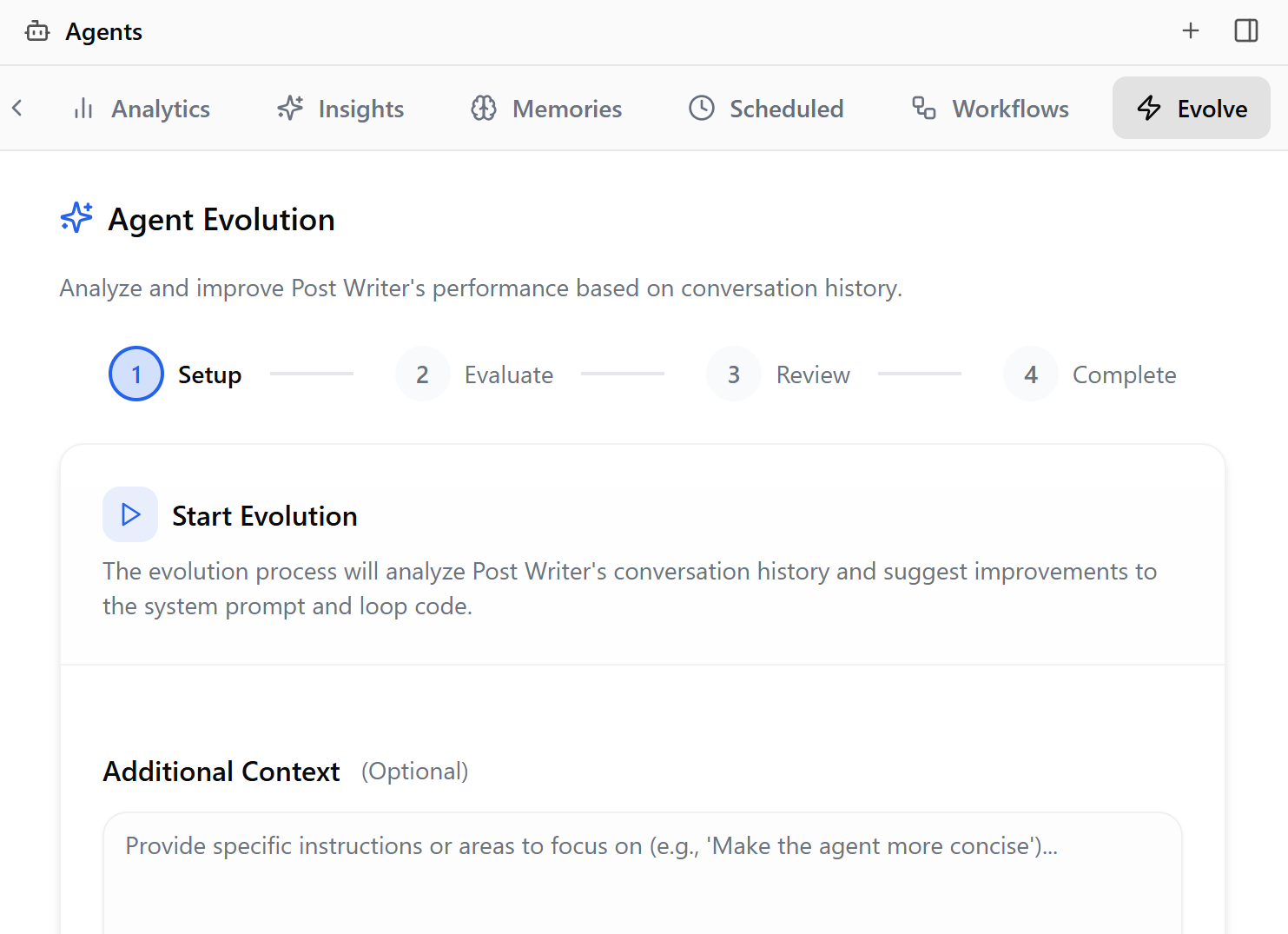This screenshot has height=934, width=1288.
Task: Click the Start Evolution play icon
Action: [130, 514]
